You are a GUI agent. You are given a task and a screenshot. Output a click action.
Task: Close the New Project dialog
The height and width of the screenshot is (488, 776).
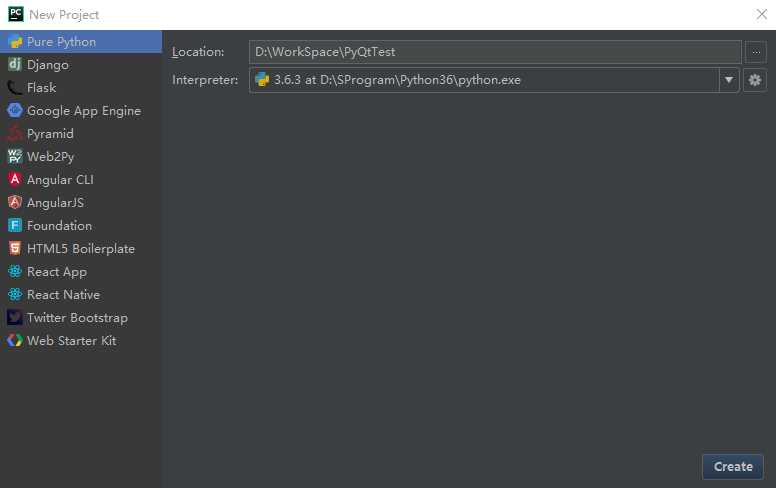click(x=762, y=14)
